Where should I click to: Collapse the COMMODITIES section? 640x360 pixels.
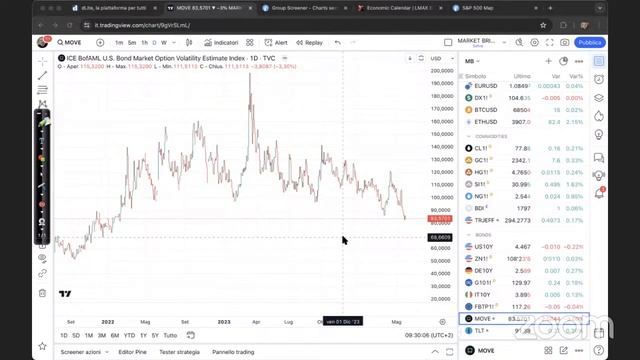coord(469,136)
